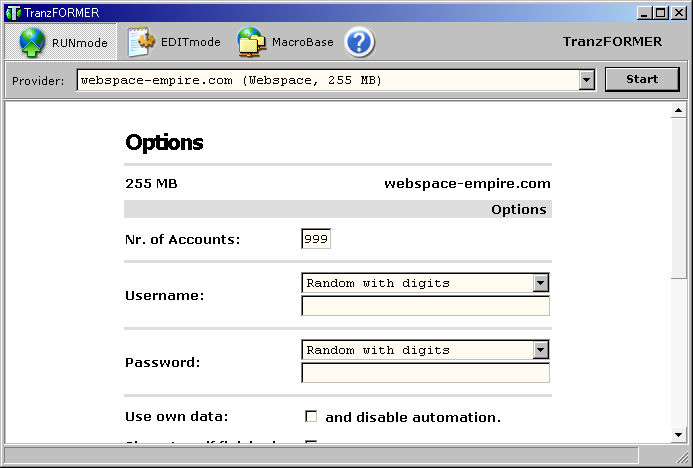Click the TranzFORMER title bar app icon
The height and width of the screenshot is (468, 693).
tap(13, 13)
